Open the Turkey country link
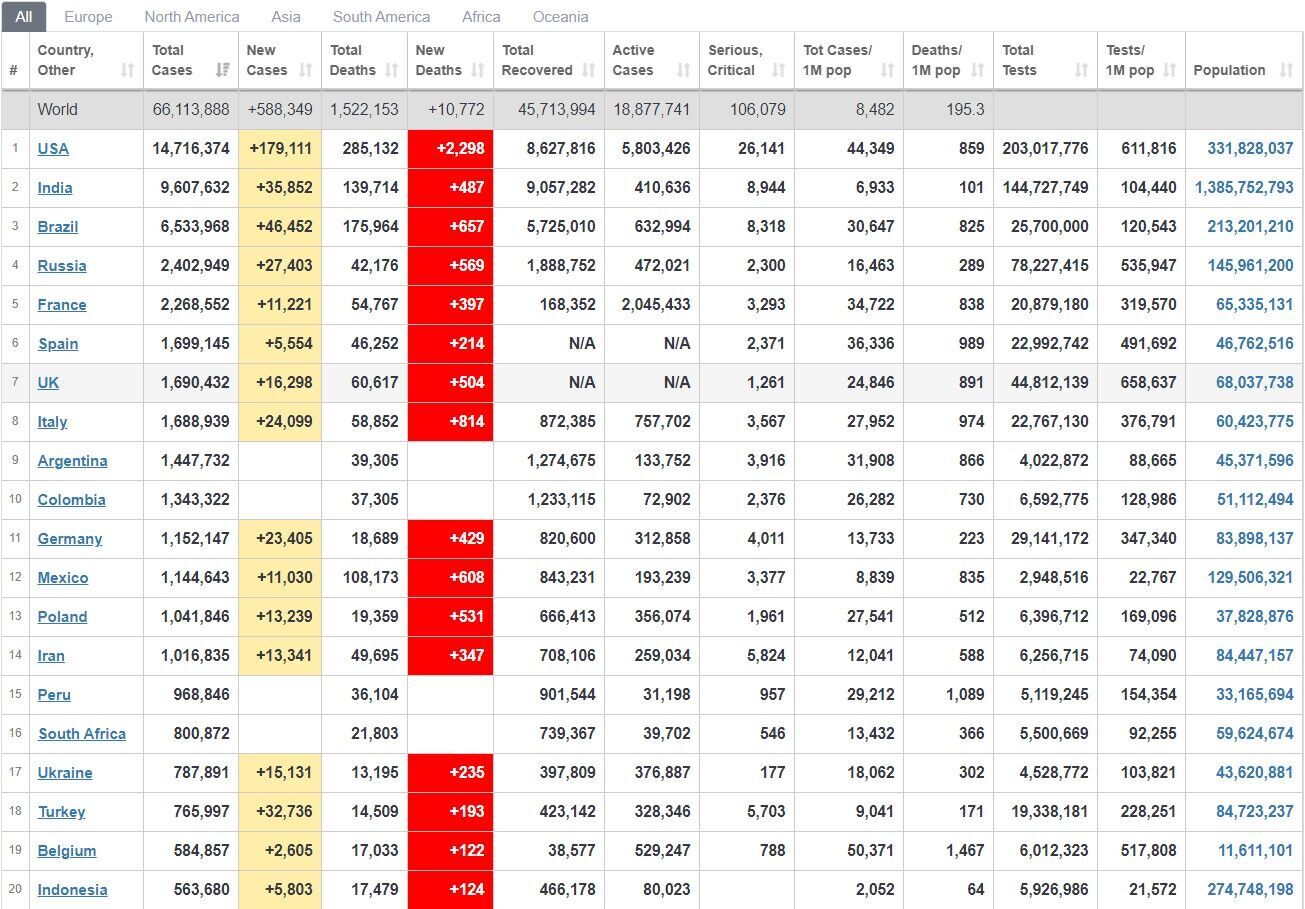The image size is (1305, 909). pyautogui.click(x=62, y=812)
